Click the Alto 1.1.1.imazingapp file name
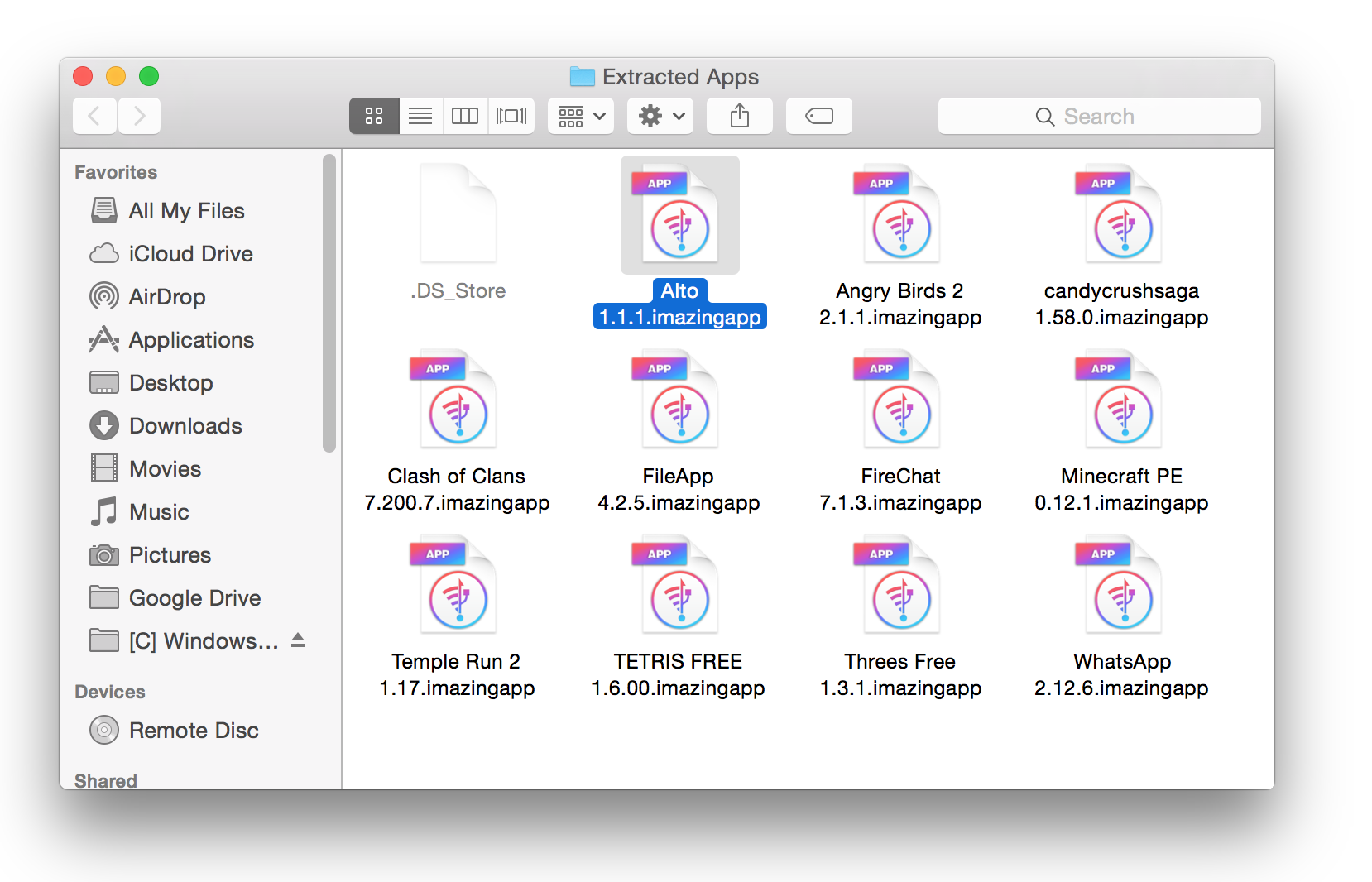The height and width of the screenshot is (882, 1372). coord(680,304)
